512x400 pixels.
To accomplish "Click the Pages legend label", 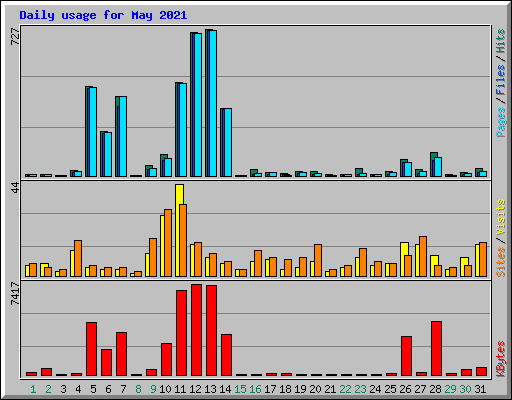I will [x=501, y=122].
